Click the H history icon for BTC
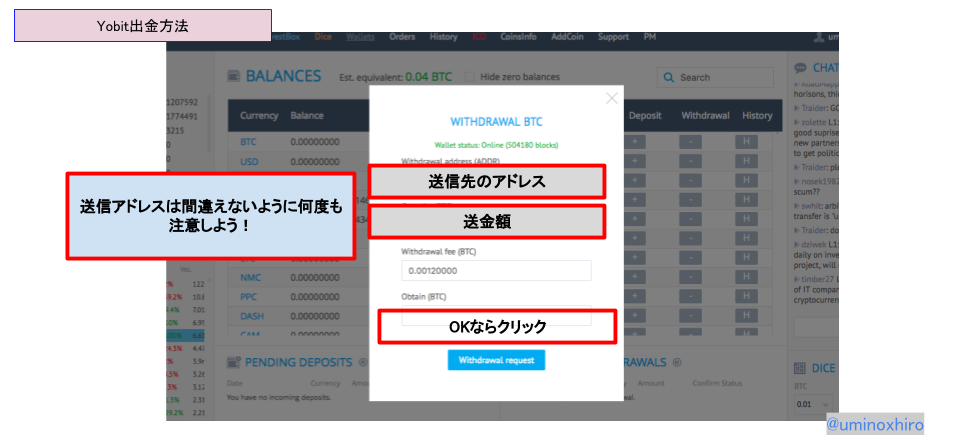The width and height of the screenshot is (954, 443). [x=746, y=142]
